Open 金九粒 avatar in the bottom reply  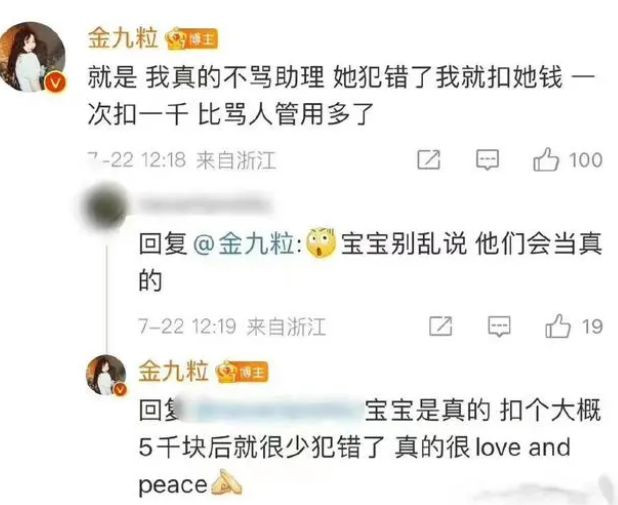pos(106,375)
